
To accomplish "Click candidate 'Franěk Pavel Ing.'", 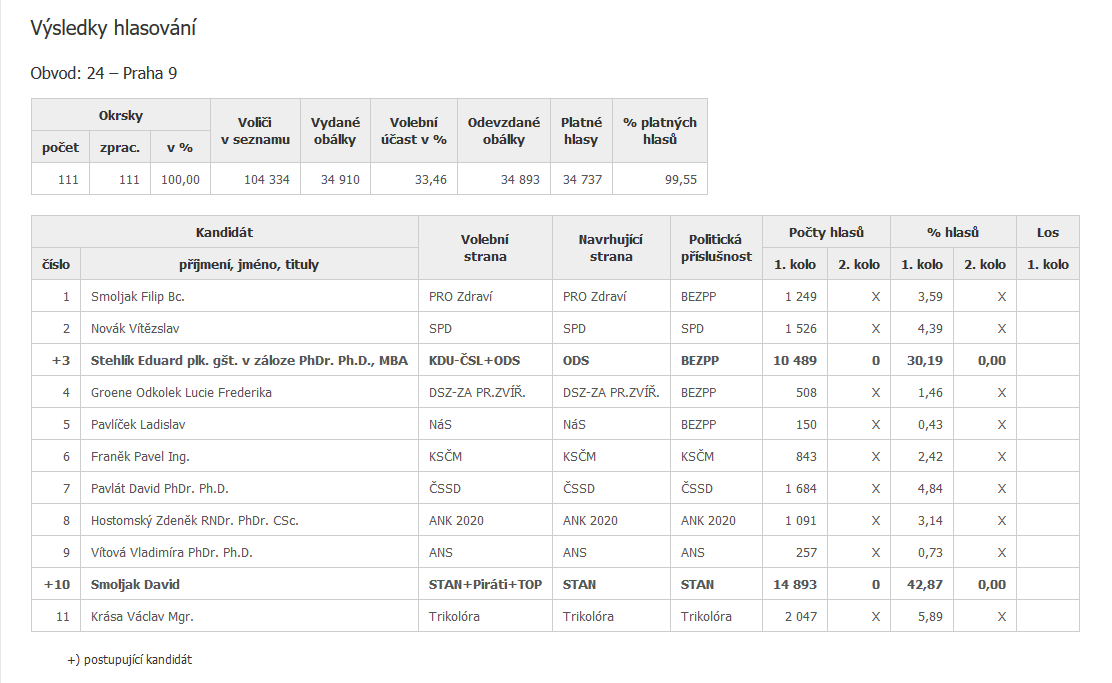I will pyautogui.click(x=140, y=457).
